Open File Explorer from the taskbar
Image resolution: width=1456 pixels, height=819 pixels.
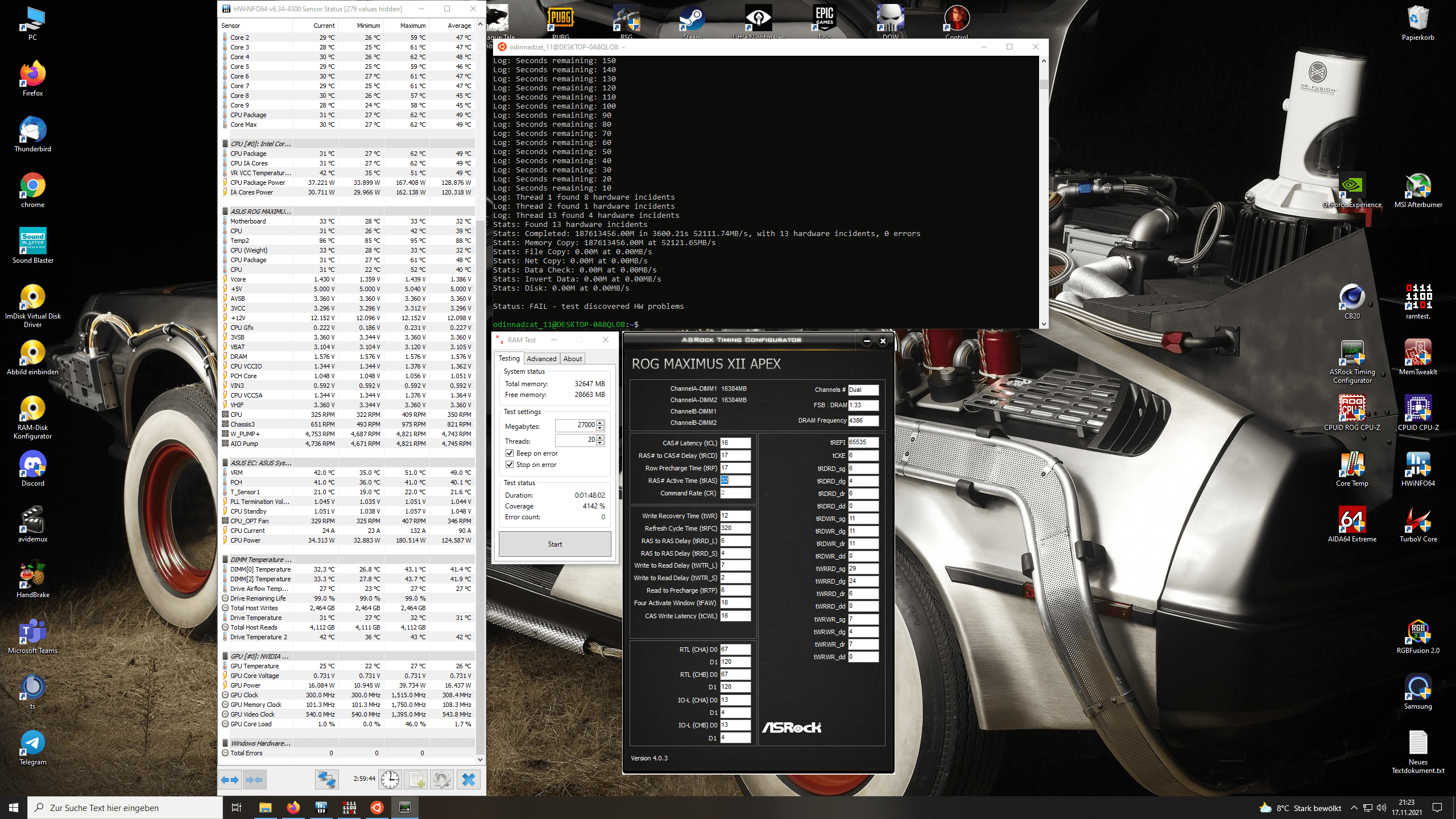266,807
